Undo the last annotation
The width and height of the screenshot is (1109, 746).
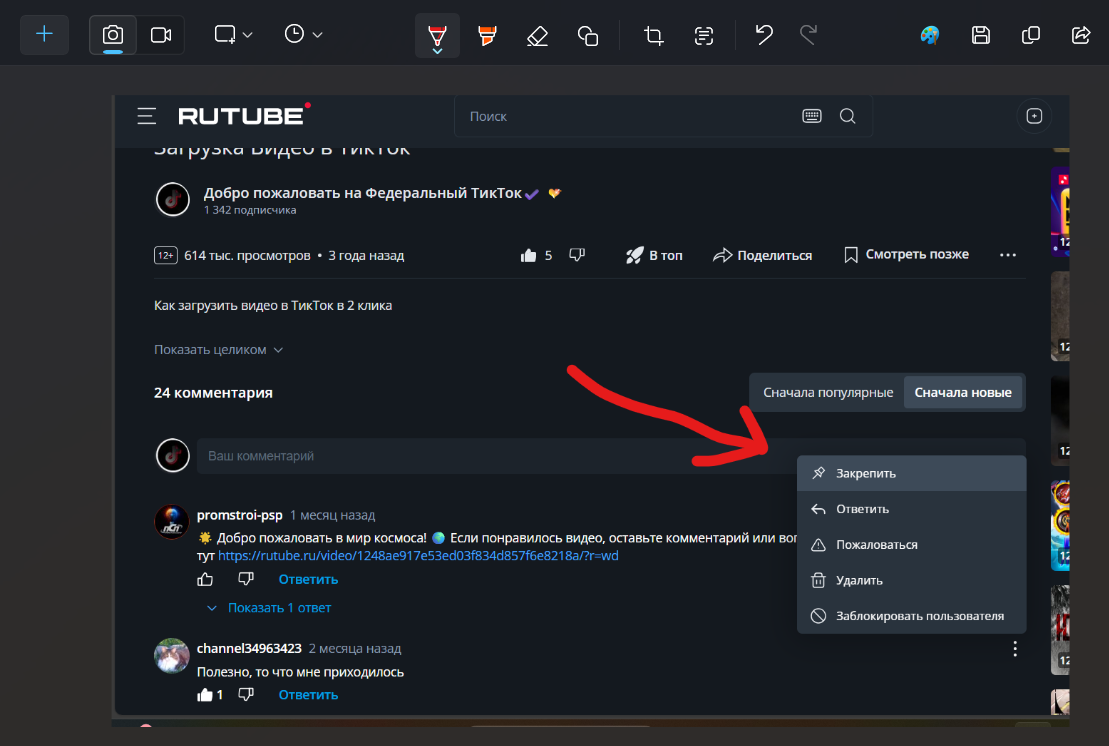tap(764, 36)
